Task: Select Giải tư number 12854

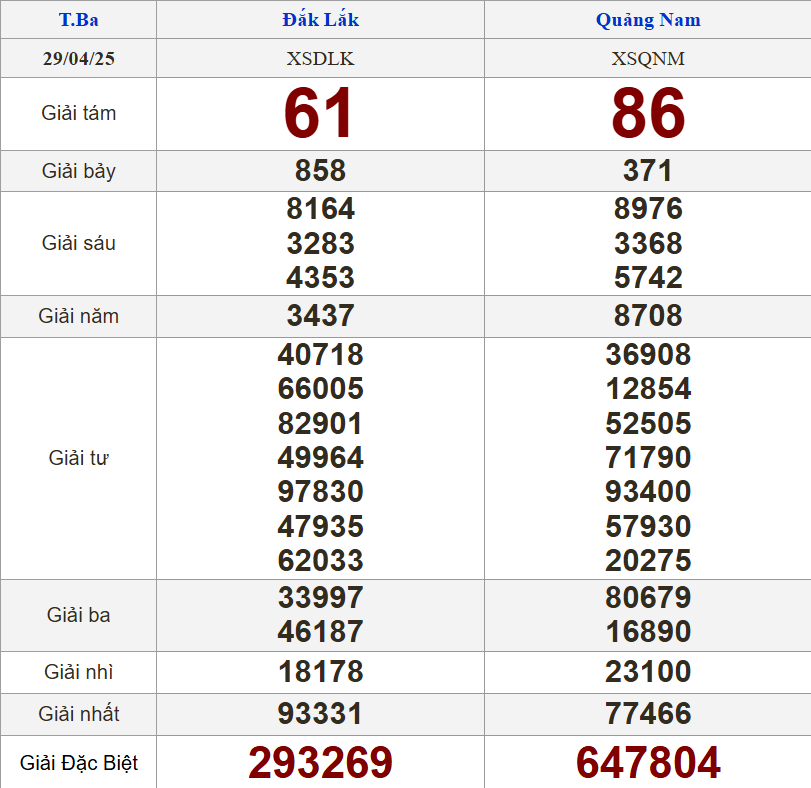Action: (648, 389)
